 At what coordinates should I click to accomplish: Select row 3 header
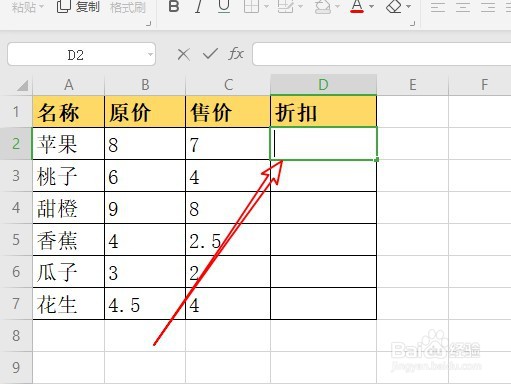[x=16, y=176]
